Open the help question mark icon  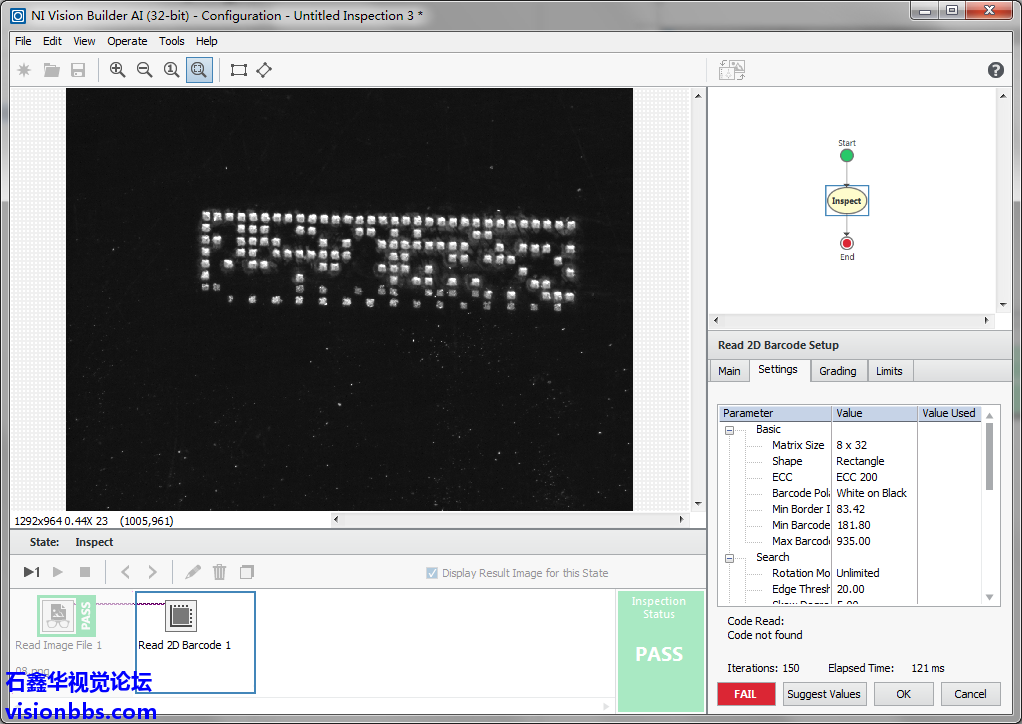point(995,70)
